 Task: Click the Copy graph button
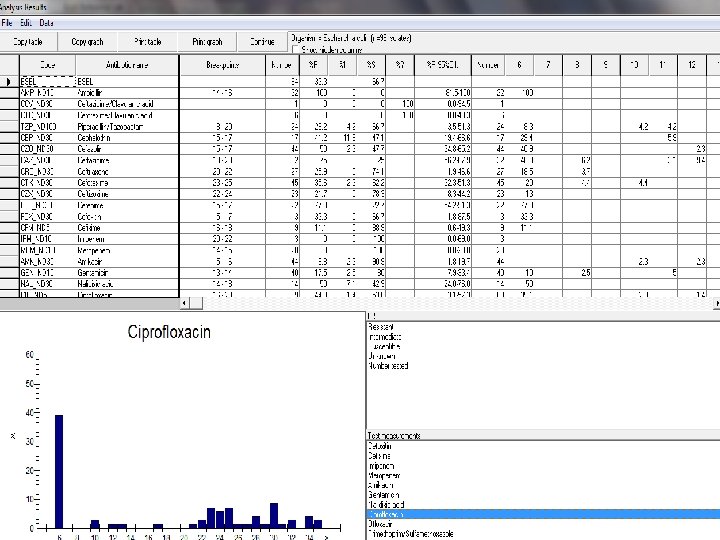87,42
